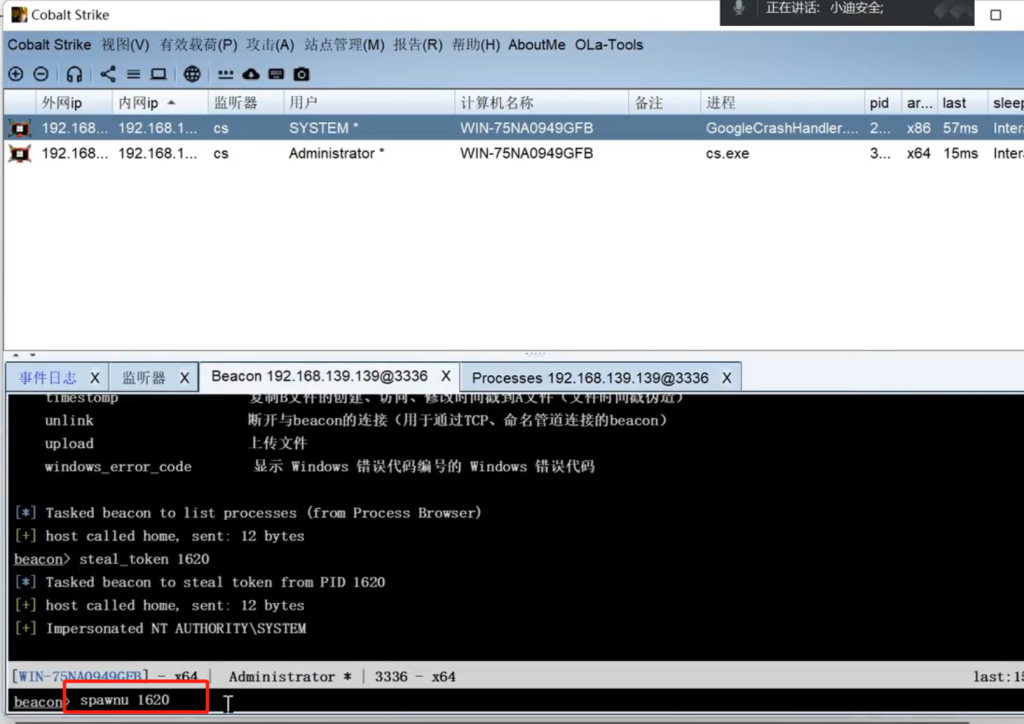Click the beacon icon on the Administrator row
The image size is (1024, 724).
click(x=20, y=153)
